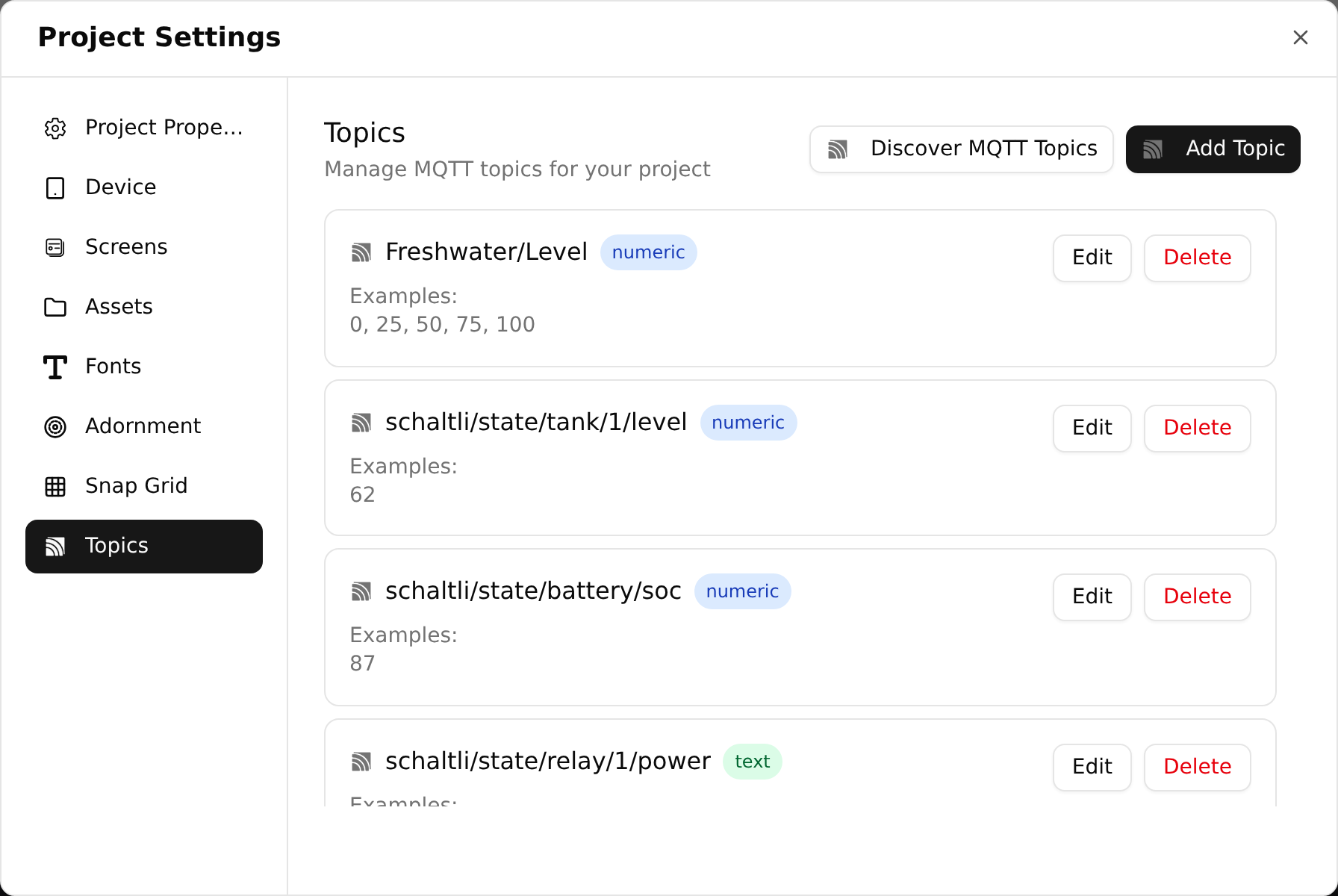1338x896 pixels.
Task: Click the feed icon in Topics sidebar item
Action: (x=55, y=547)
